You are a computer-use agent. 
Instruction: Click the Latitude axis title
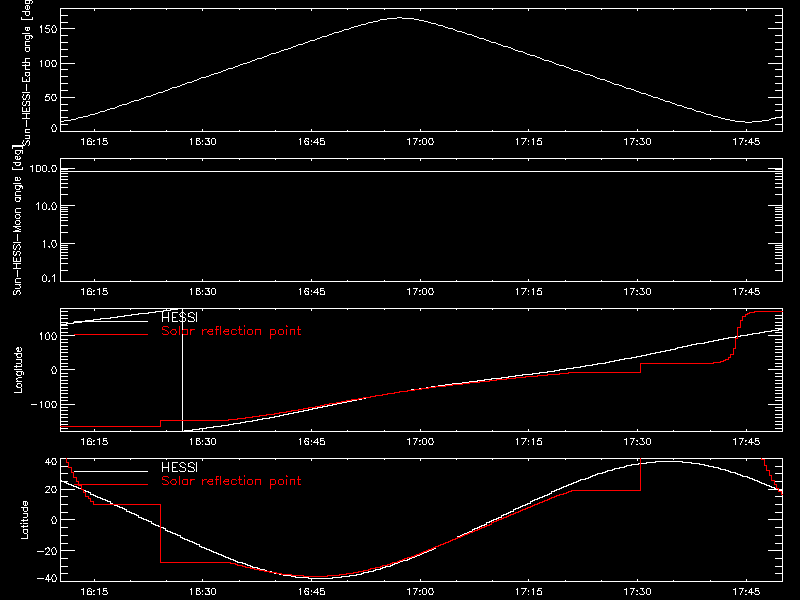[24, 520]
